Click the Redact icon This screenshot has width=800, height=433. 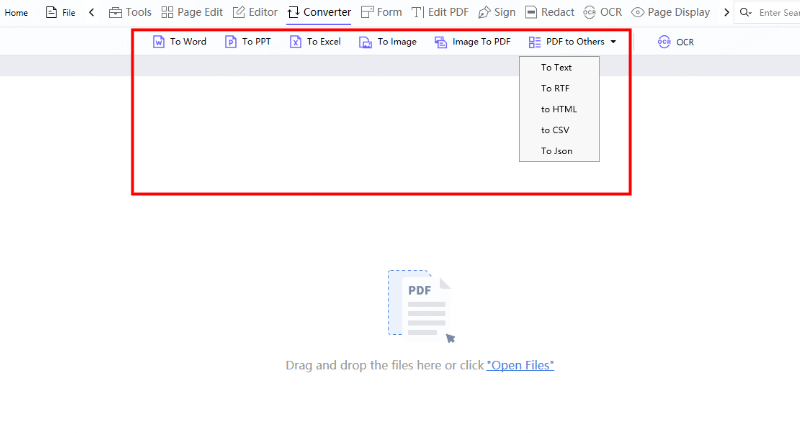[531, 12]
